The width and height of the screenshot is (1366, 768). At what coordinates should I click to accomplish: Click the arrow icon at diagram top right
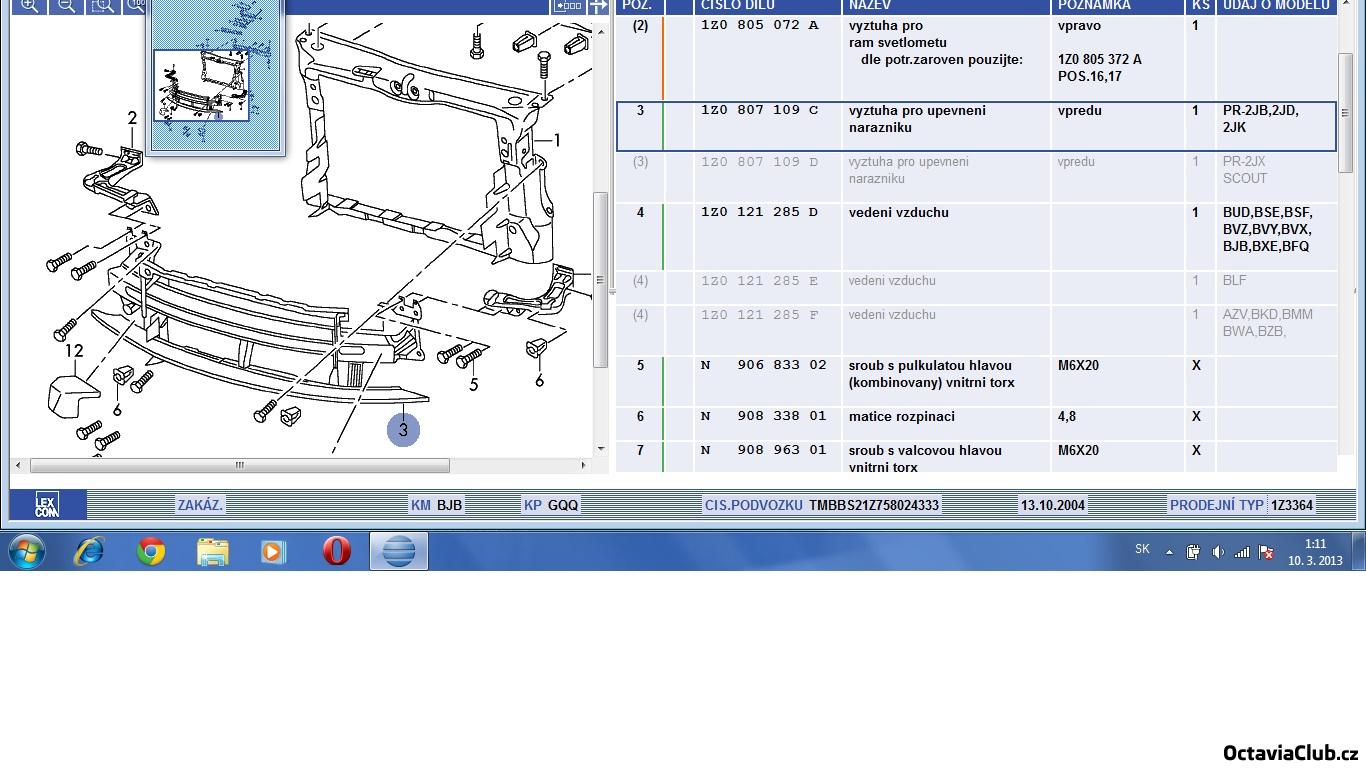[x=598, y=5]
